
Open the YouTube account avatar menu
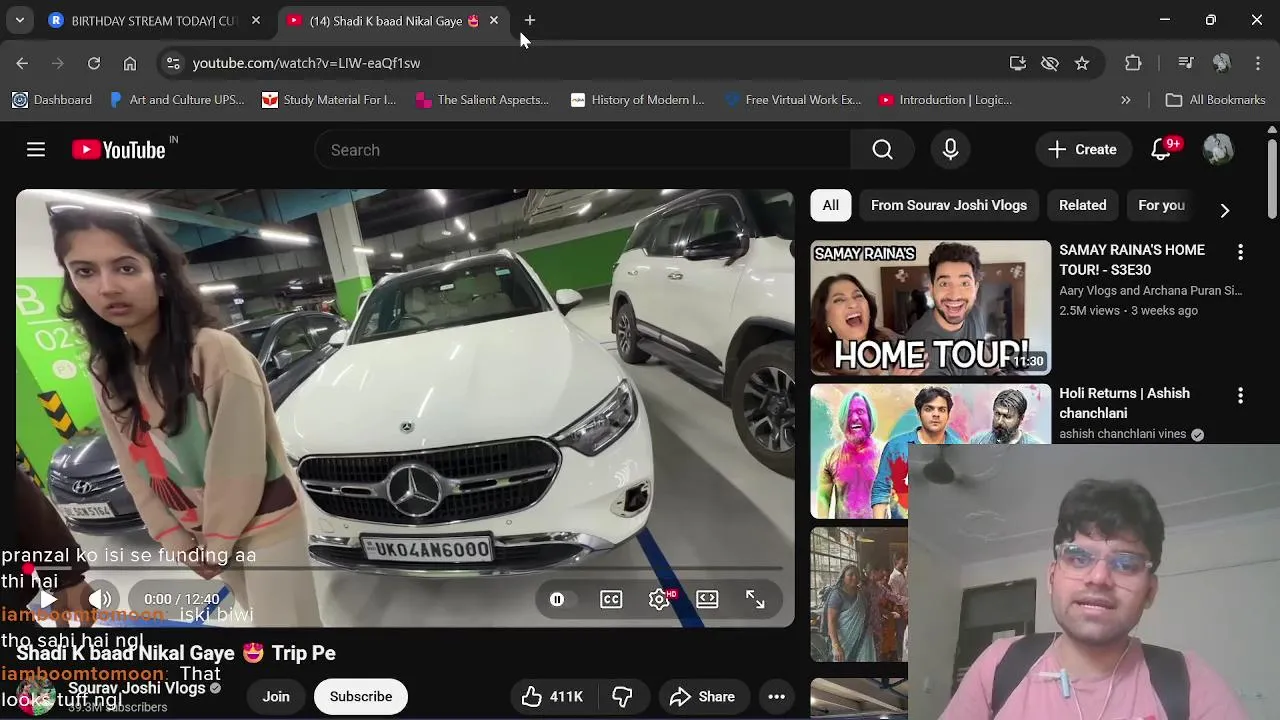(x=1218, y=150)
